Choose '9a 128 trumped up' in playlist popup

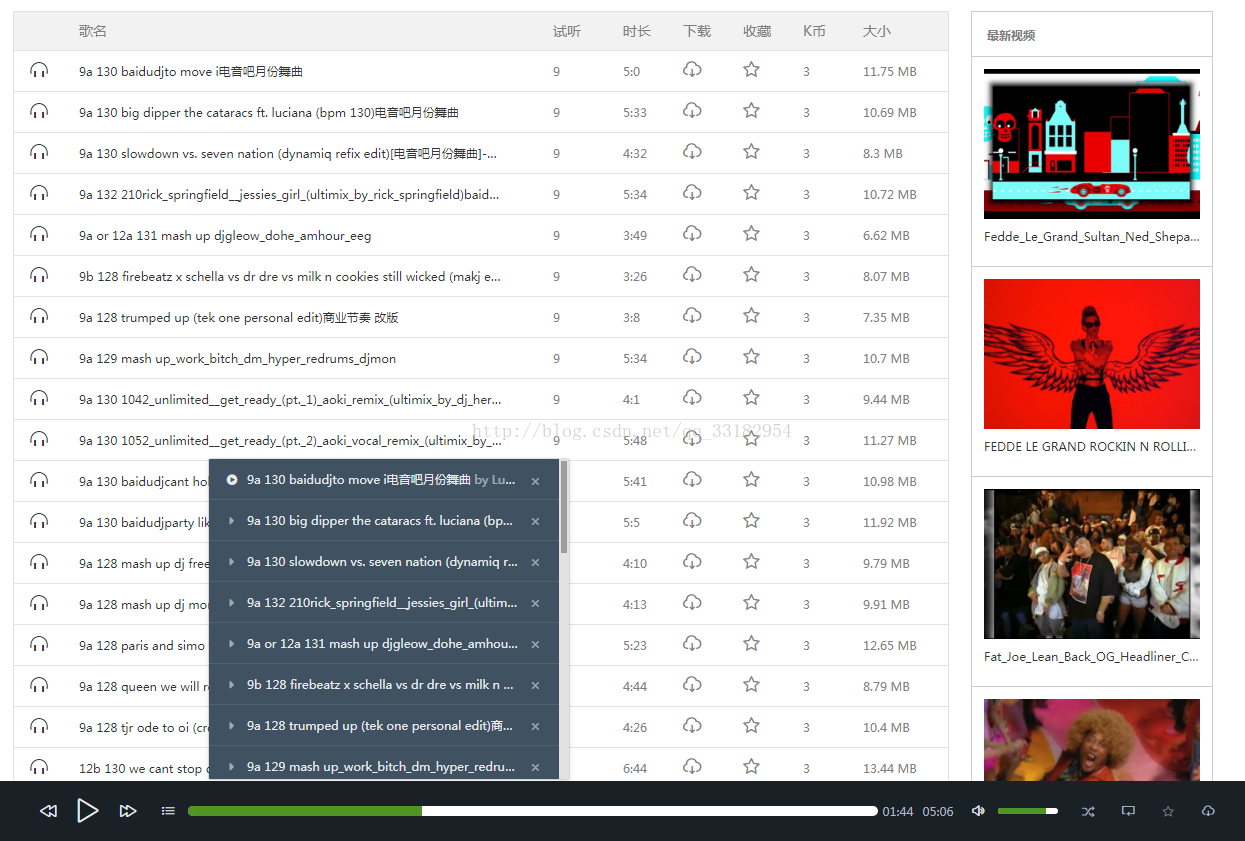(x=380, y=726)
